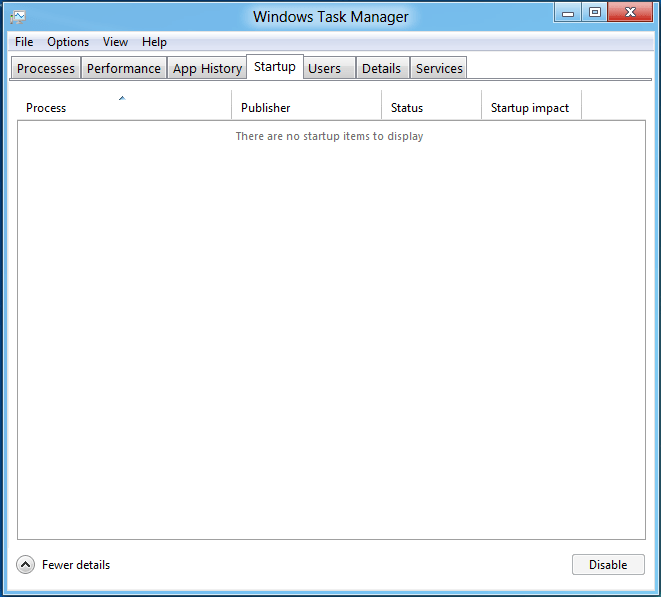
Task: Close the Windows Task Manager window
Action: (630, 12)
